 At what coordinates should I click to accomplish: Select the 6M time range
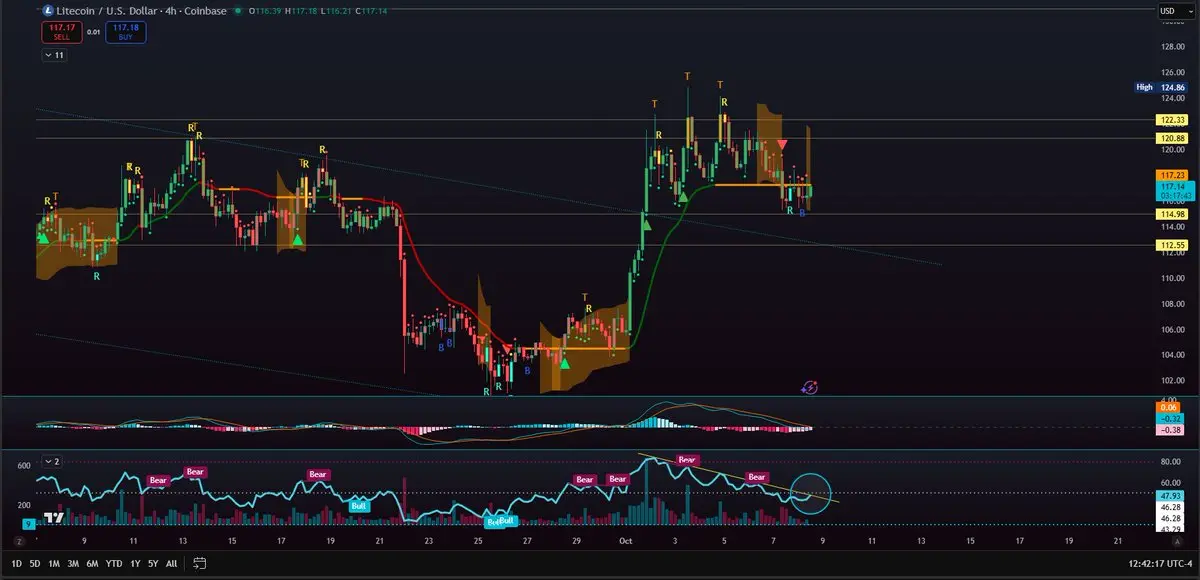pyautogui.click(x=92, y=563)
